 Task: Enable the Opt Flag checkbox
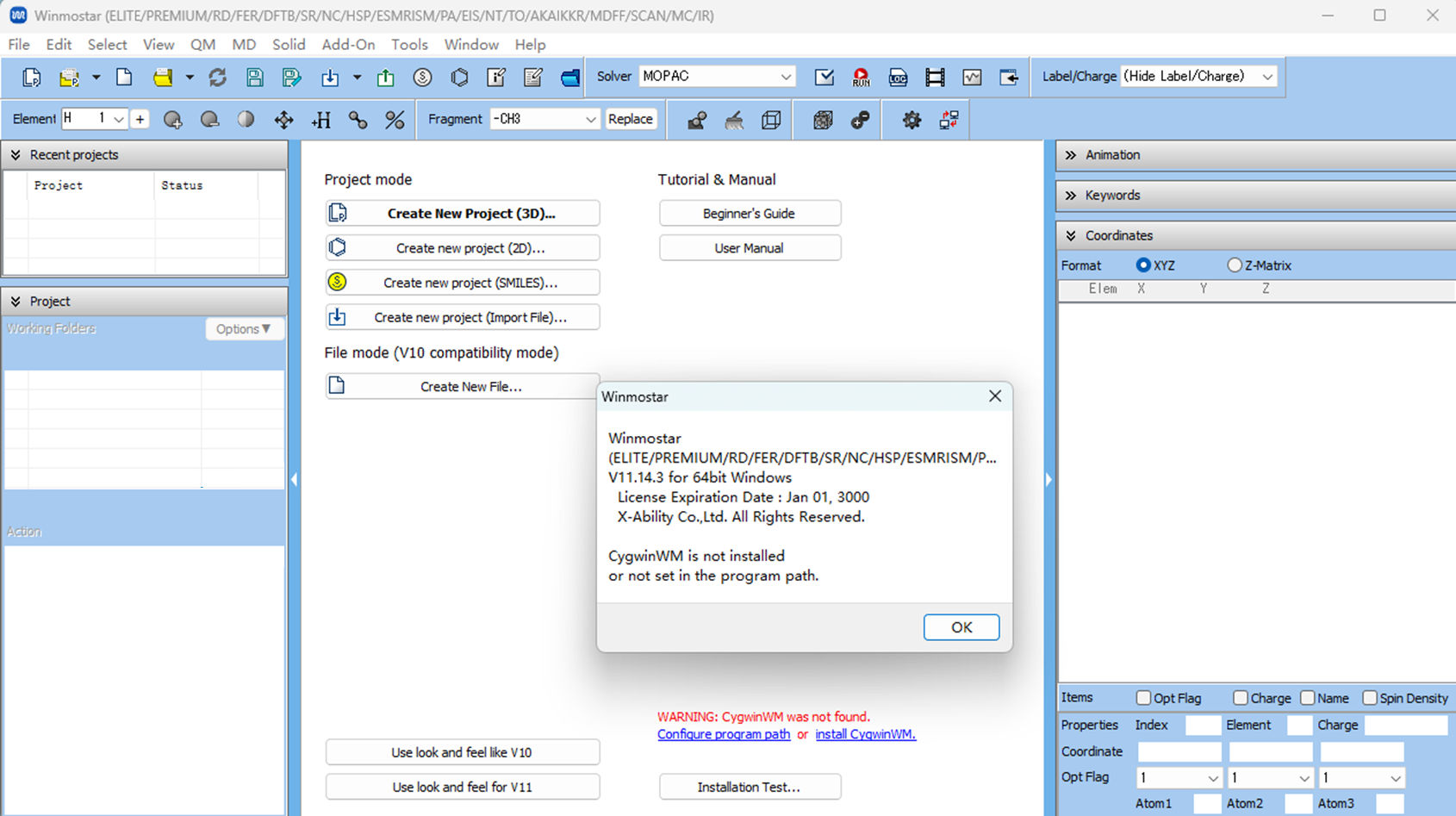(x=1143, y=698)
